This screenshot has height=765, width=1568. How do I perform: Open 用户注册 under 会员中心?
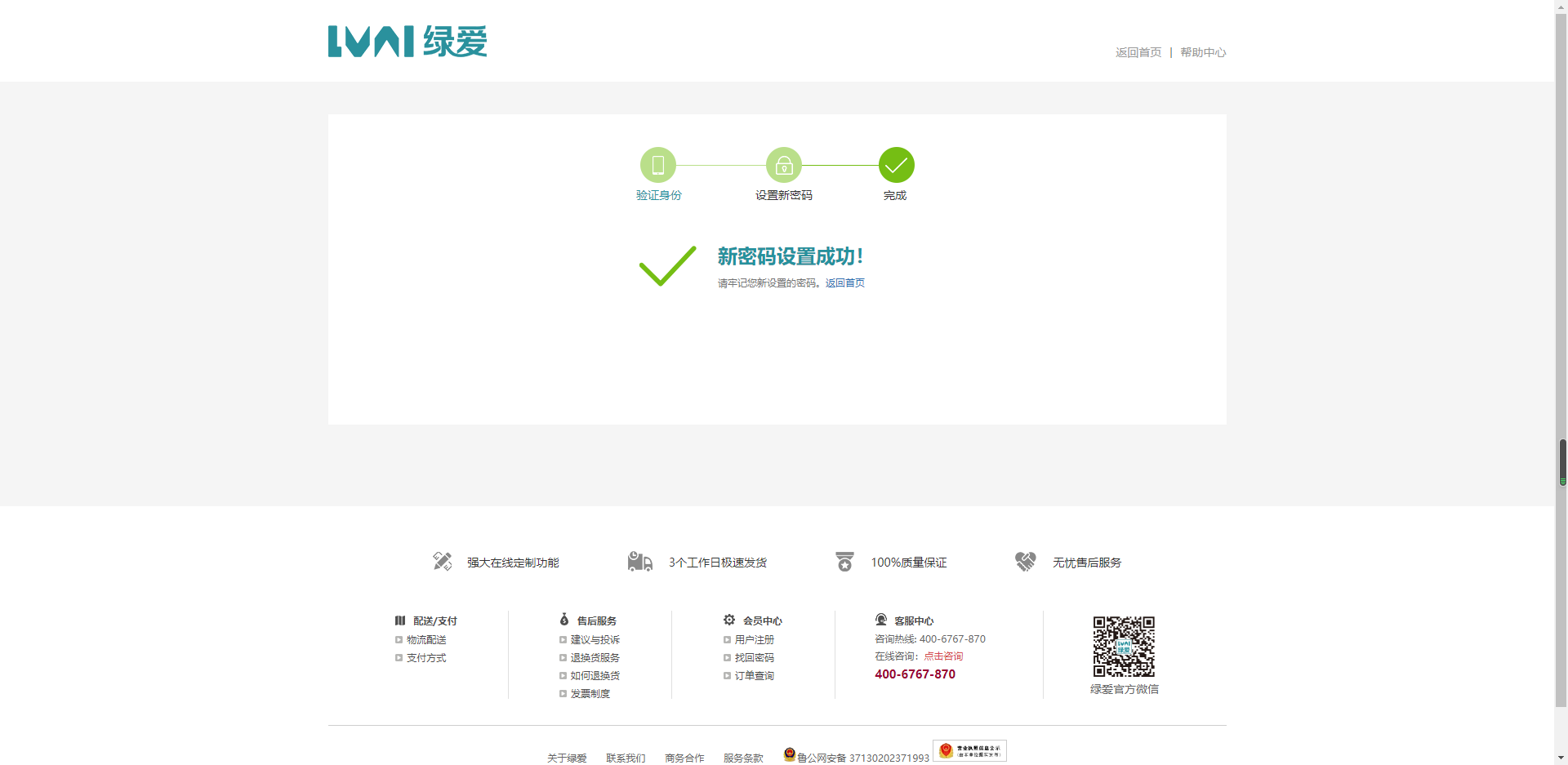point(754,640)
